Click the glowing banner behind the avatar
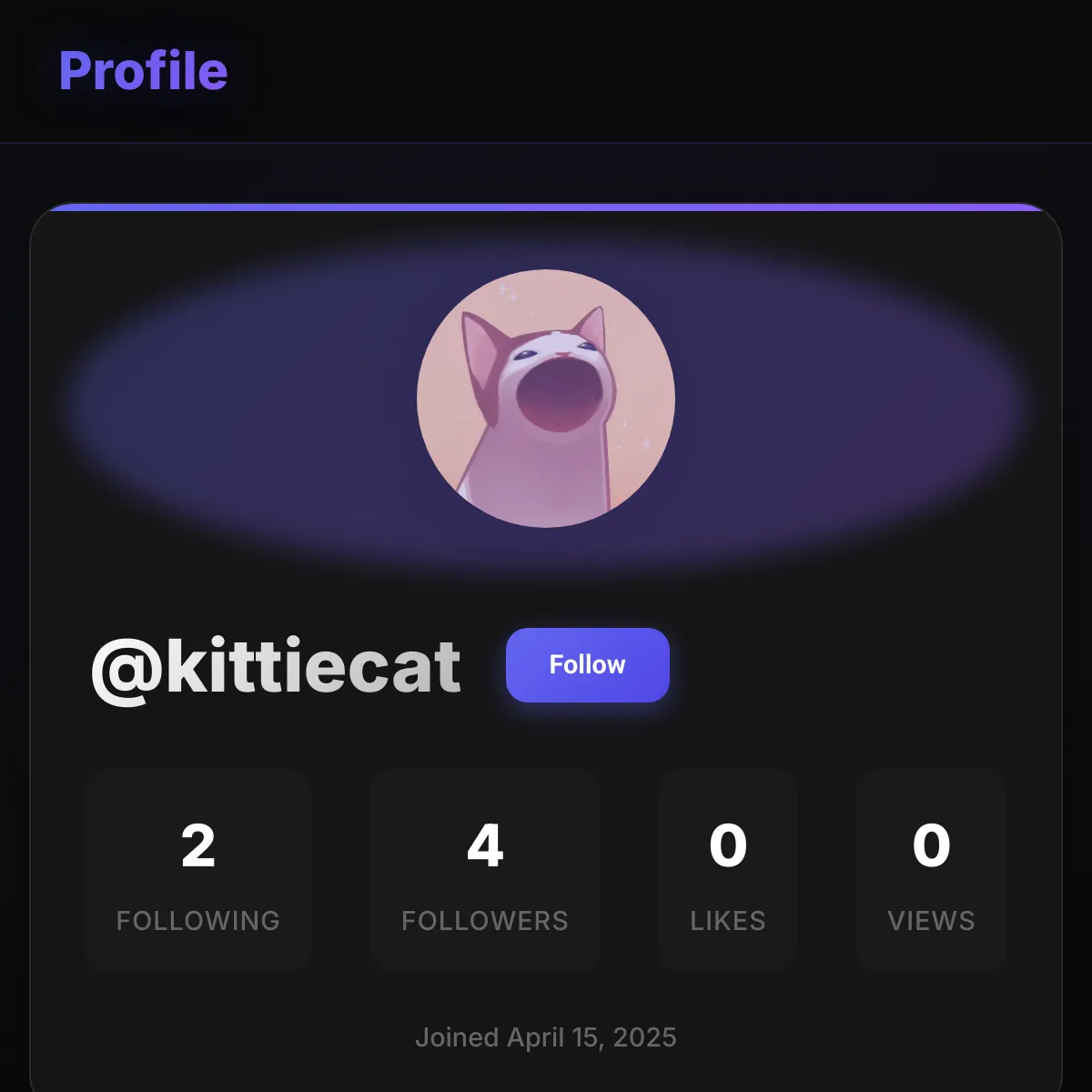Viewport: 1092px width, 1092px height. (x=227, y=400)
